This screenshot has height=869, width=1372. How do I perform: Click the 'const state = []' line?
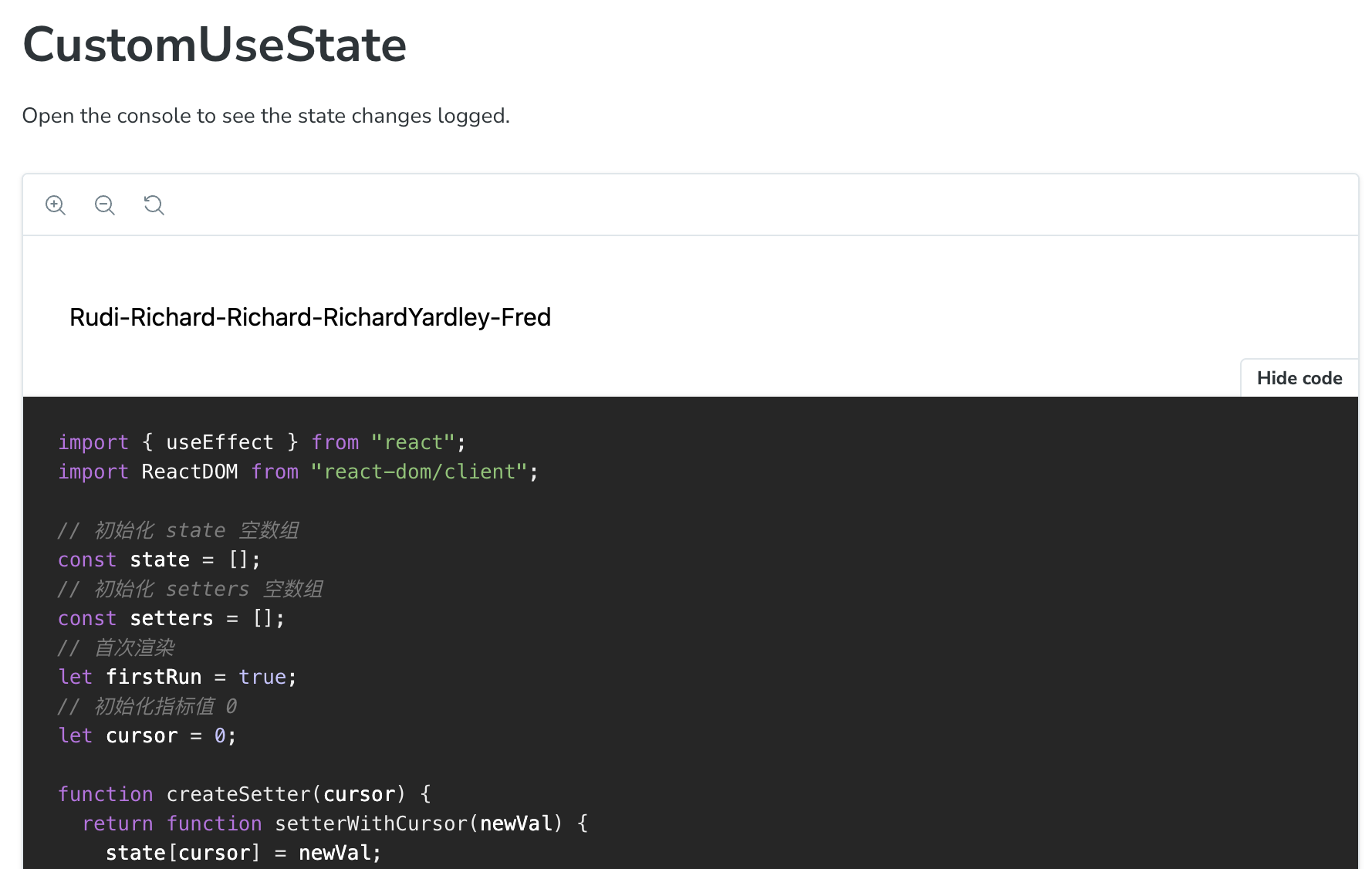click(x=159, y=560)
